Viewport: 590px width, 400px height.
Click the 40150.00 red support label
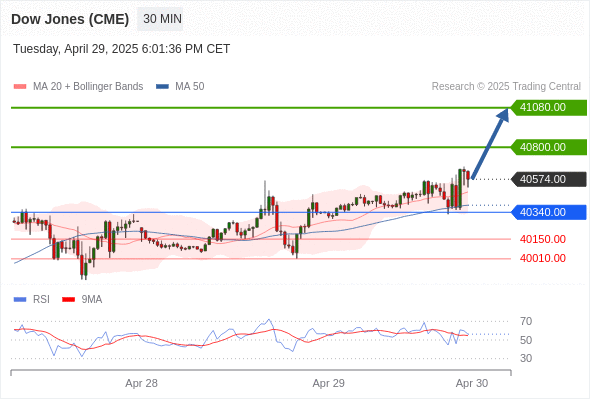[543, 239]
